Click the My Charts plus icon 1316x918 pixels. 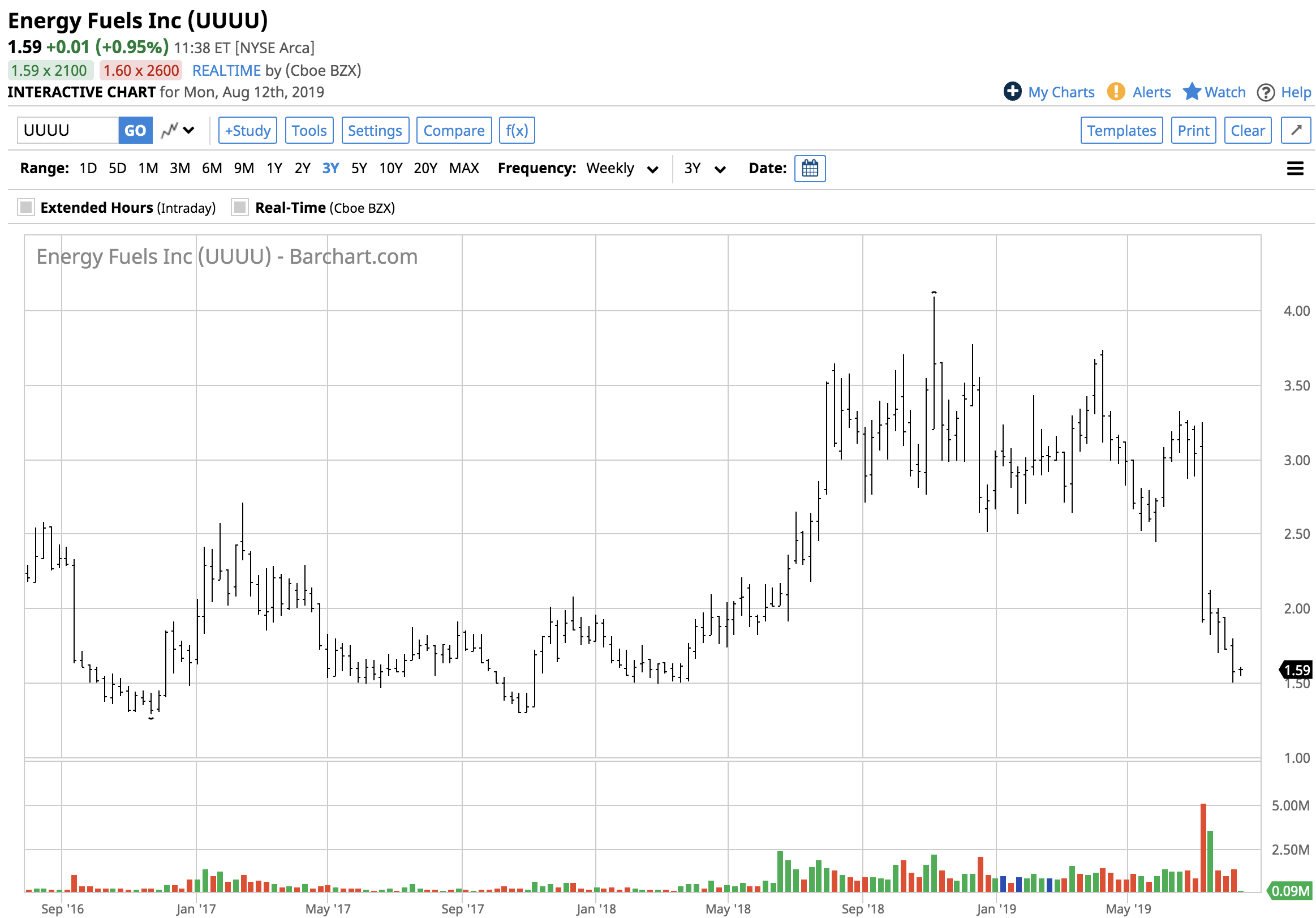[x=1012, y=91]
